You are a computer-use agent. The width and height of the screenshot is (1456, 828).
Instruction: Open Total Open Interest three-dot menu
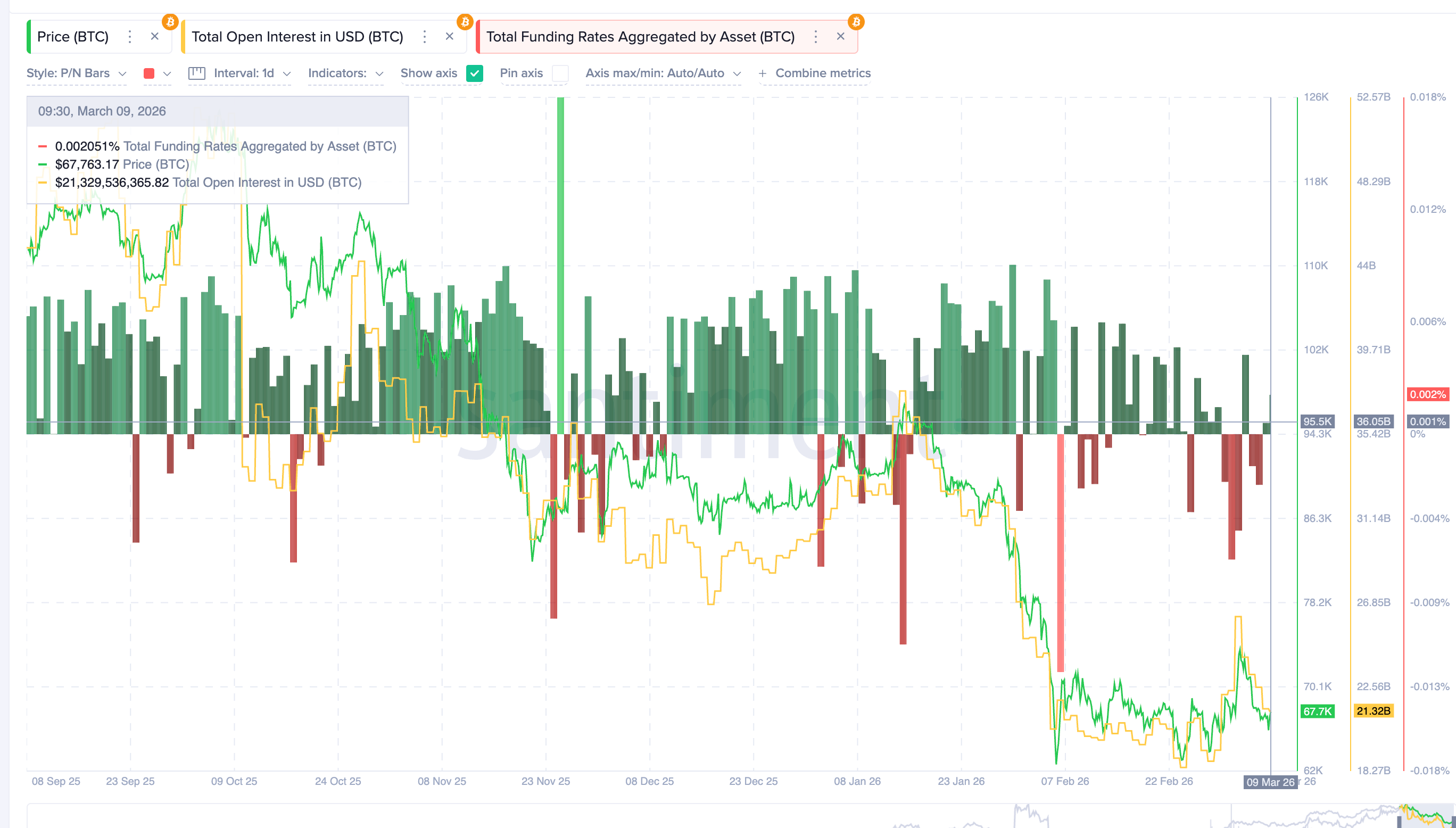[424, 37]
